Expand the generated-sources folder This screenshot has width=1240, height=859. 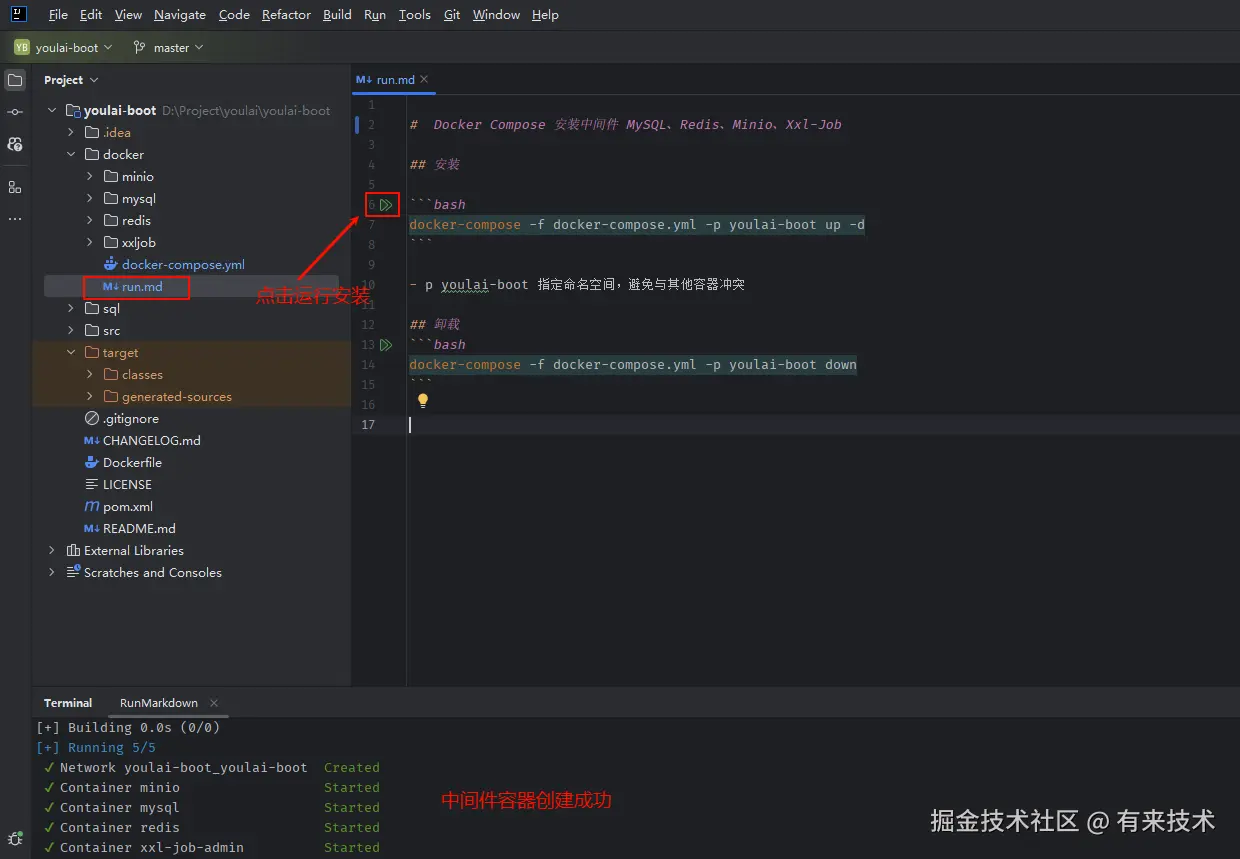pyautogui.click(x=90, y=396)
